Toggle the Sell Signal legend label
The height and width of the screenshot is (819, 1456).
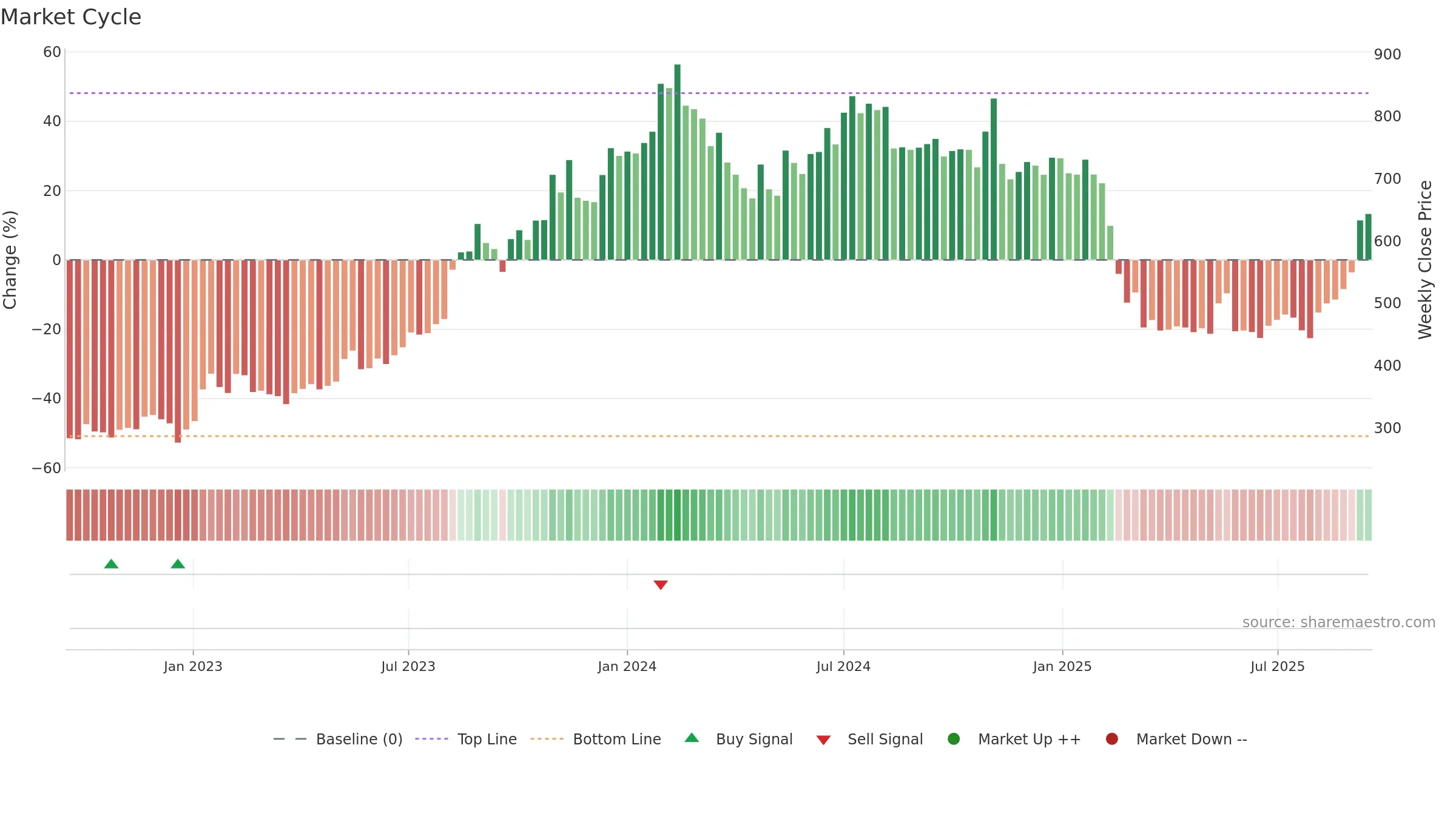[885, 739]
